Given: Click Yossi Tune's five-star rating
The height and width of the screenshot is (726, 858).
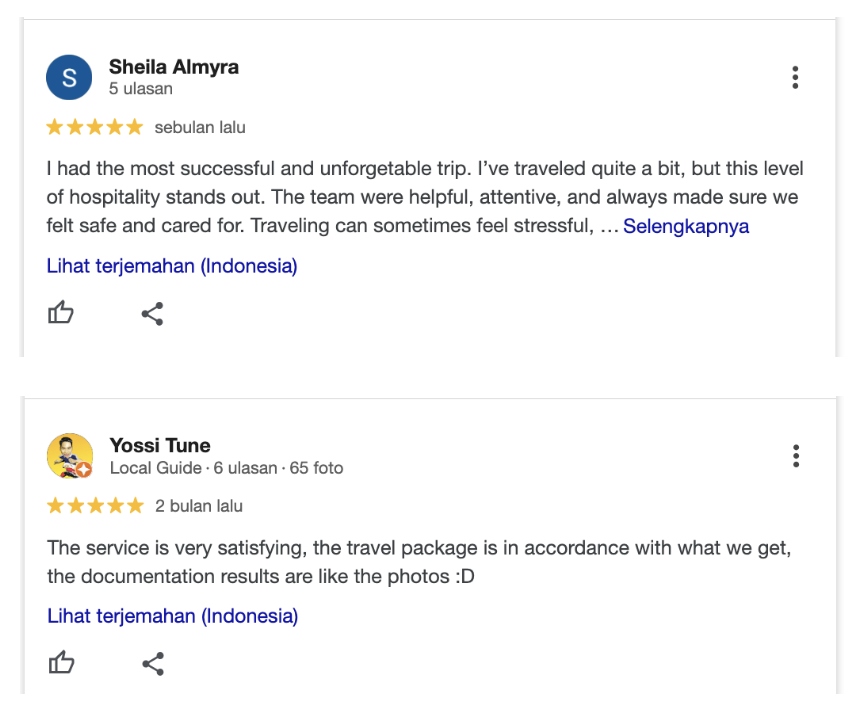Looking at the screenshot, I should point(95,506).
